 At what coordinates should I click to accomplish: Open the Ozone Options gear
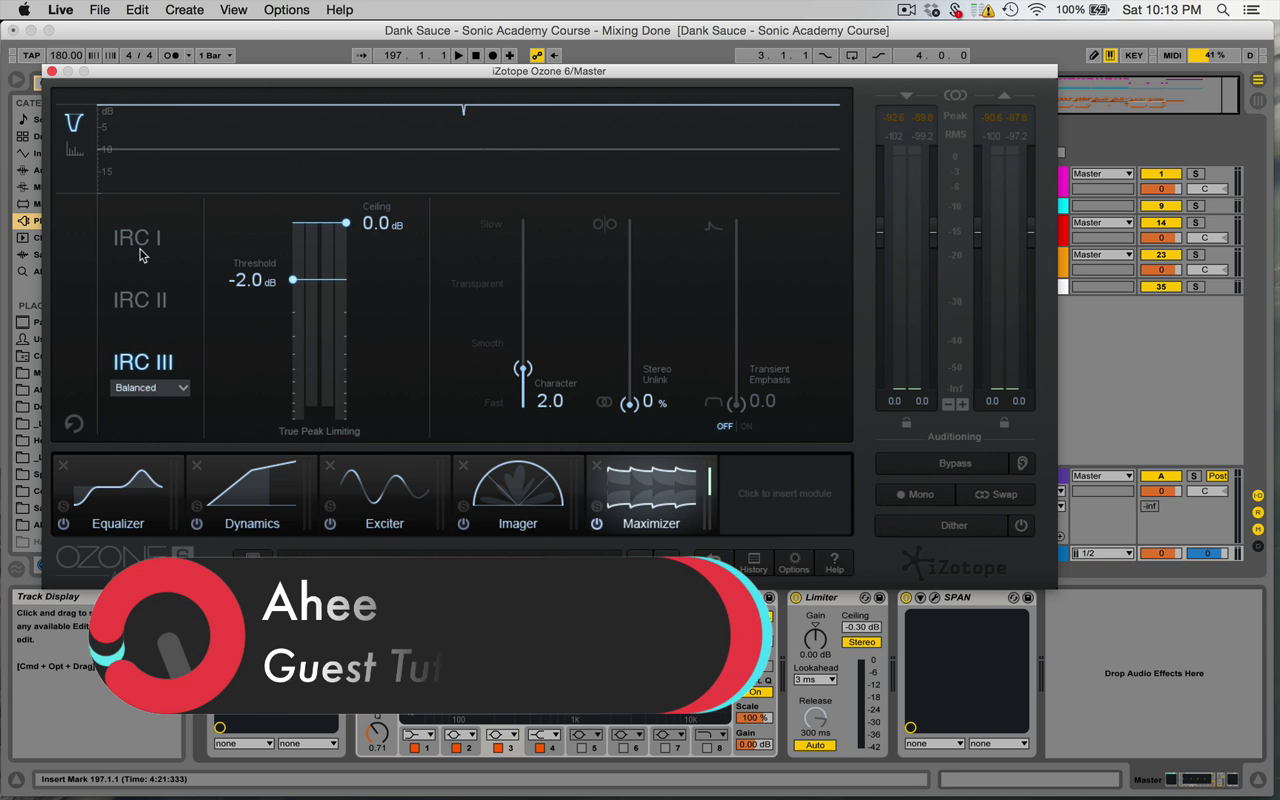tap(794, 562)
